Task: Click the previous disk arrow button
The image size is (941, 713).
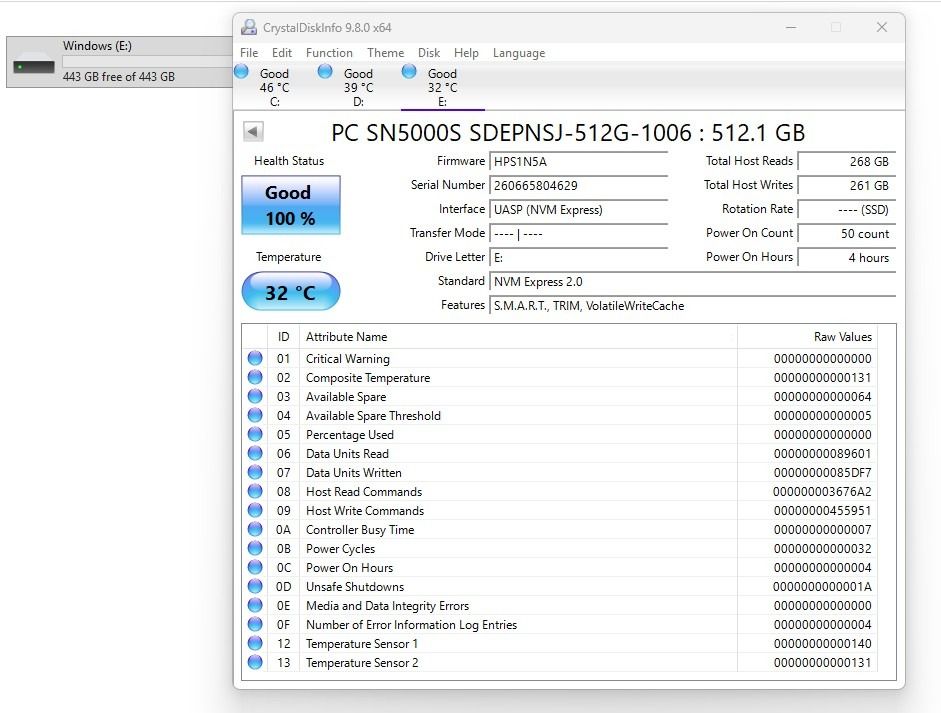Action: point(253,131)
